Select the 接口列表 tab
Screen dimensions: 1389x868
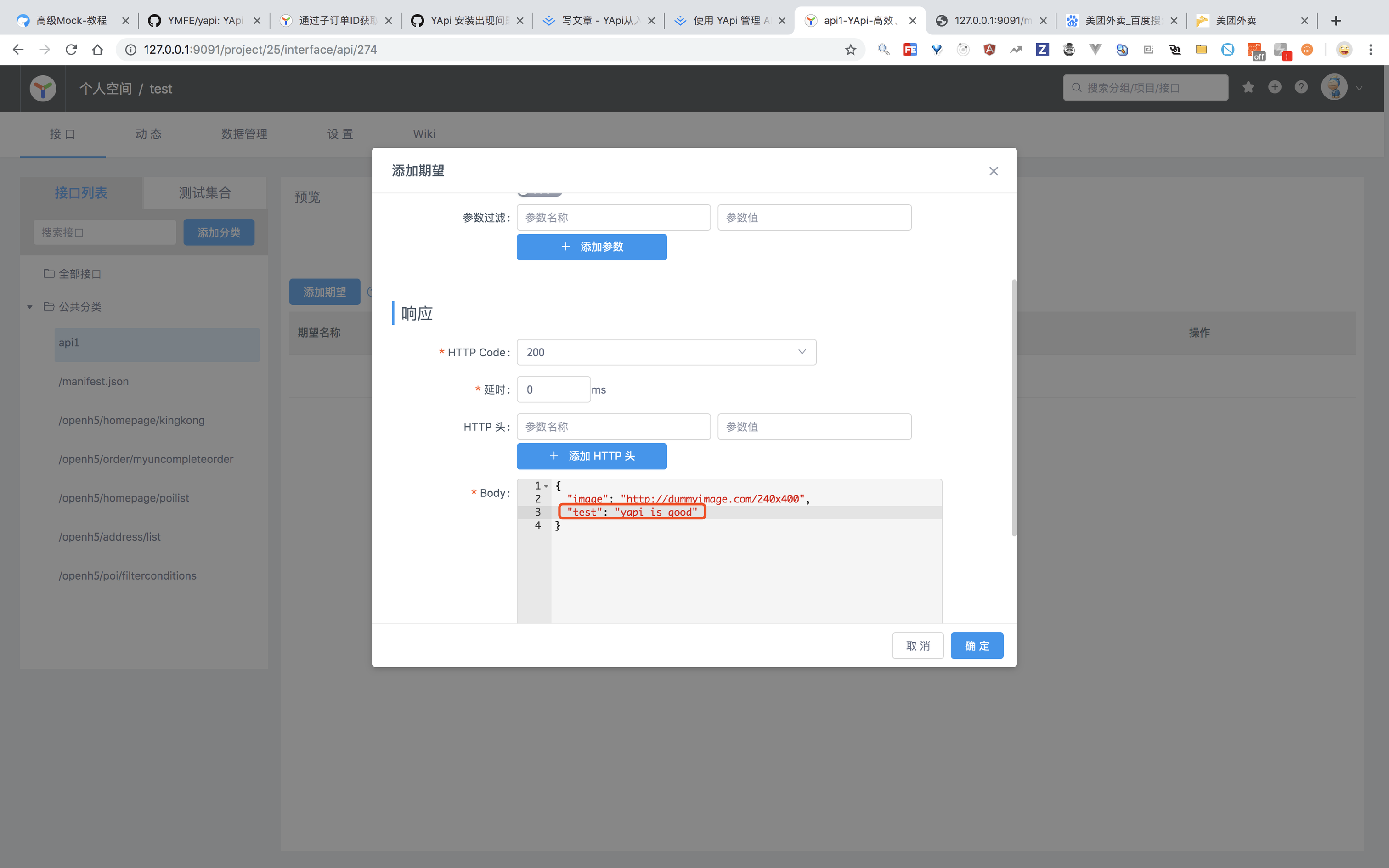(81, 193)
